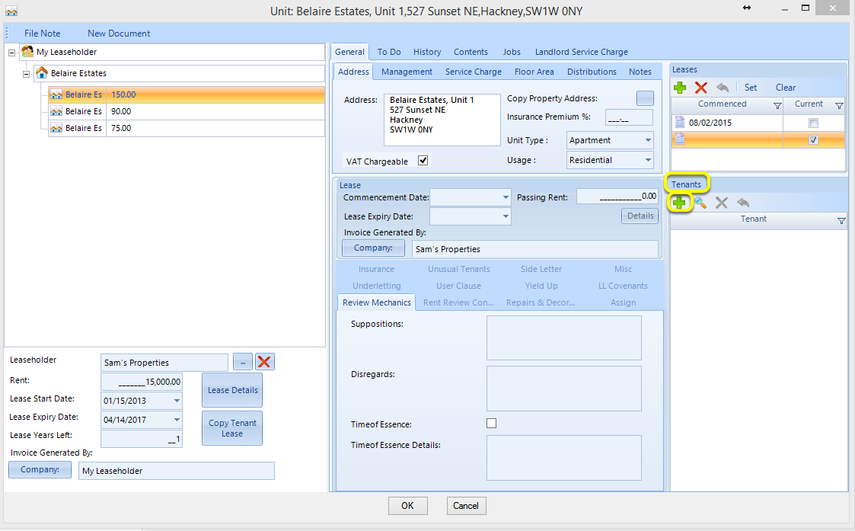This screenshot has width=855, height=531.
Task: Open the Notes sub-tab
Action: [640, 71]
